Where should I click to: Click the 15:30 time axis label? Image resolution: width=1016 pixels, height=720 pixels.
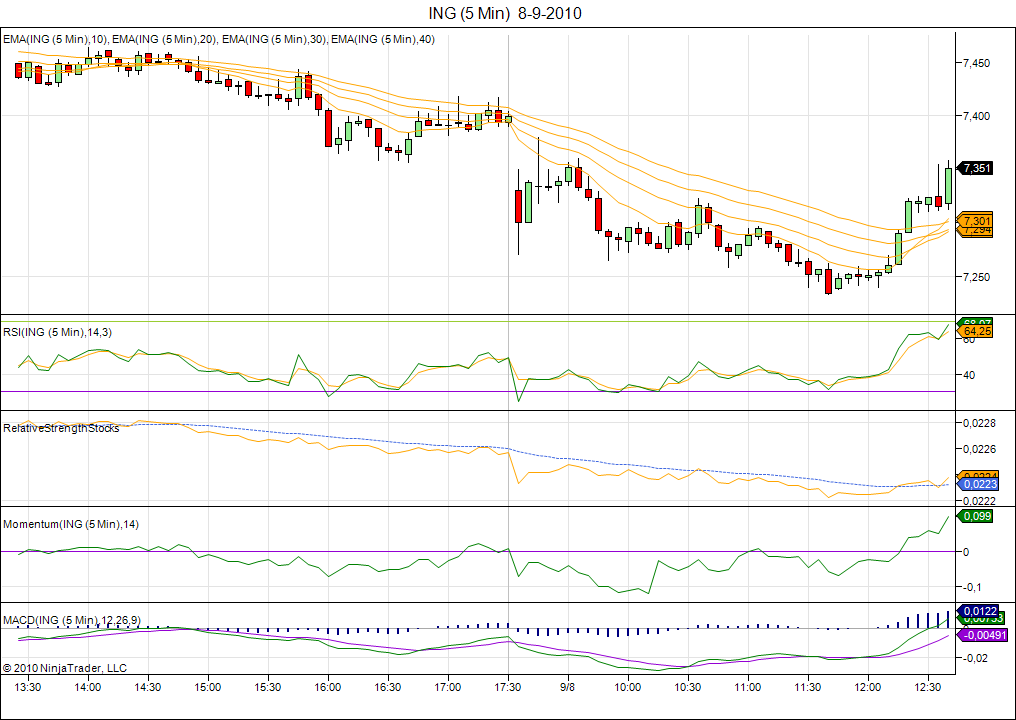[268, 686]
